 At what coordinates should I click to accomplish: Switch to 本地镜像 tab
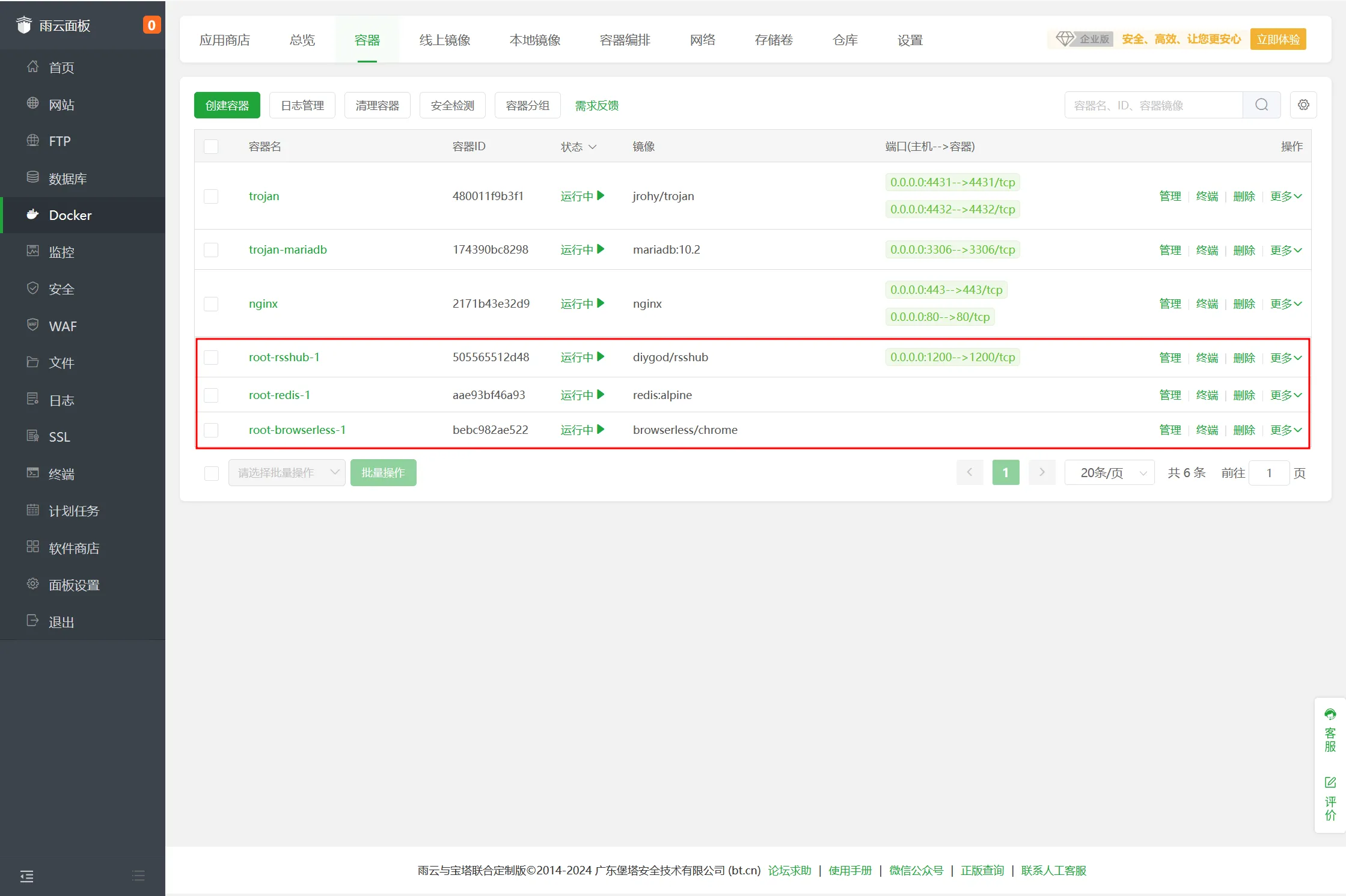point(535,40)
